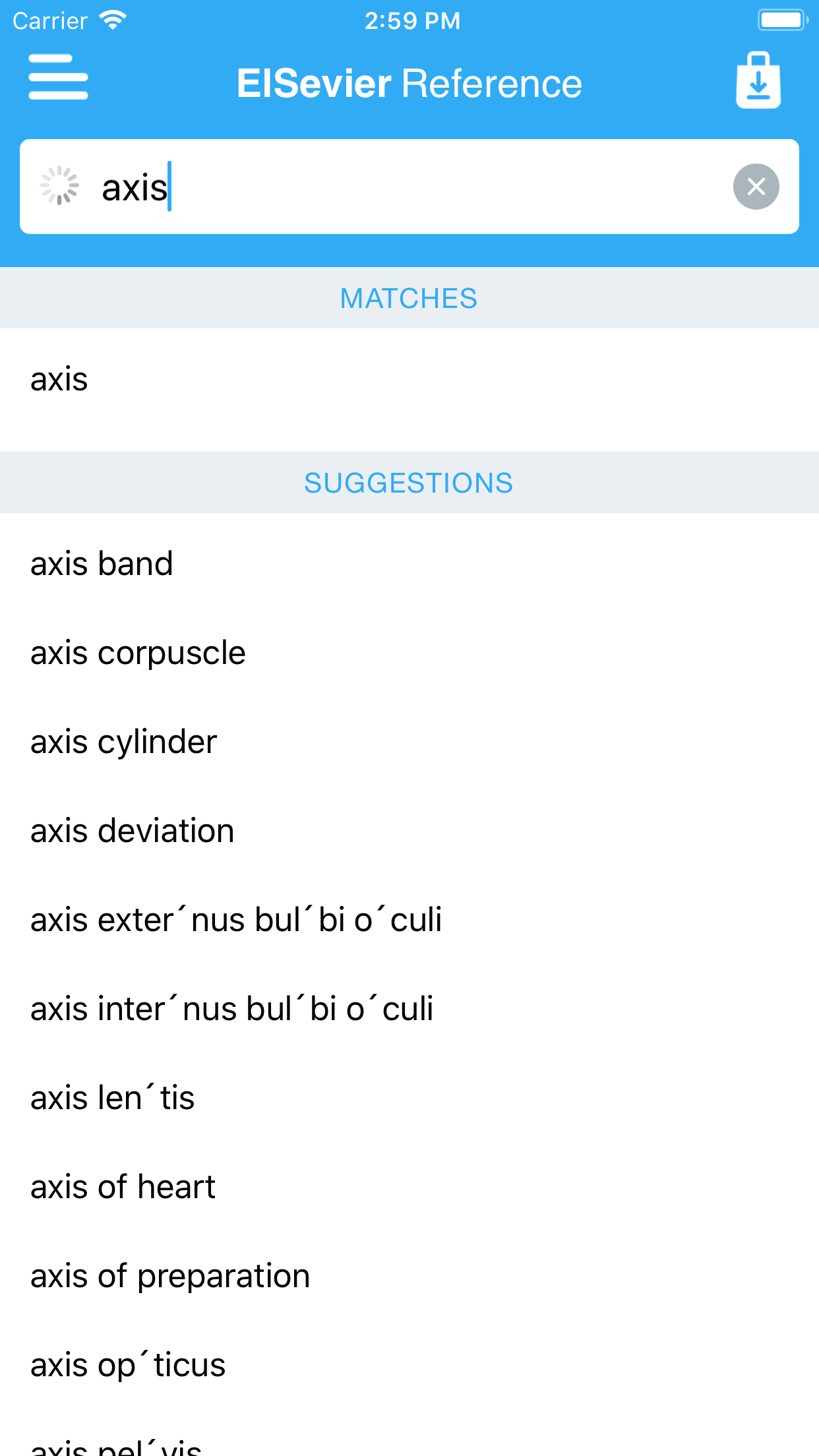The image size is (819, 1456).
Task: Tap the loading spinner in search bar
Action: coord(59,186)
